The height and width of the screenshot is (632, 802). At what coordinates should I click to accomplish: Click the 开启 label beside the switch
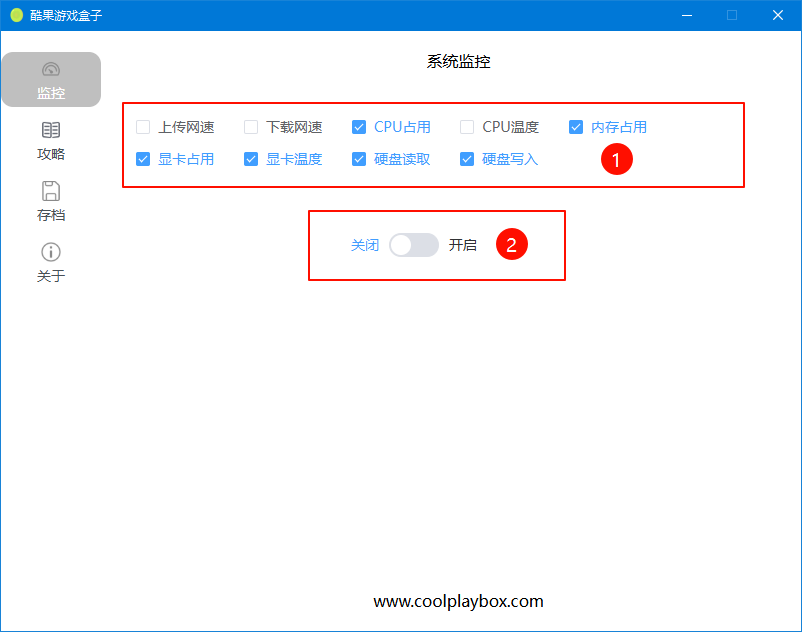463,245
